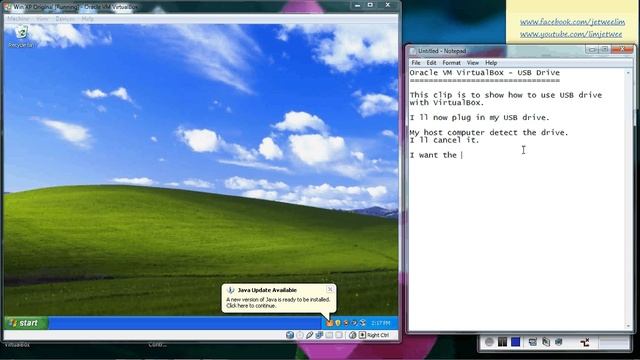Viewport: 640px width, 360px height.
Task: Open the VirtualBox Help menu
Action: click(x=87, y=19)
